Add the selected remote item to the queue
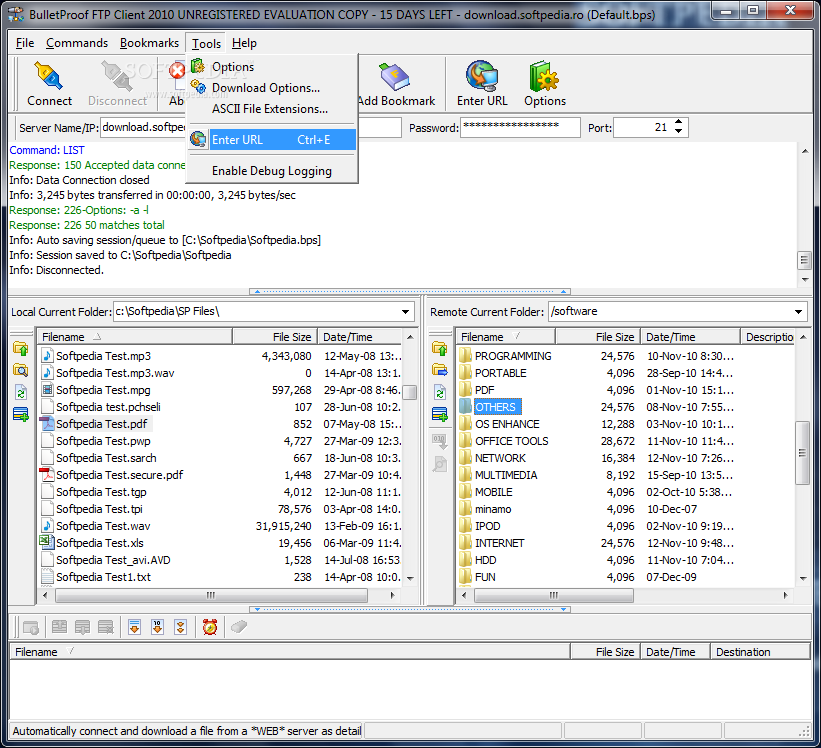This screenshot has height=748, width=821. coord(440,415)
